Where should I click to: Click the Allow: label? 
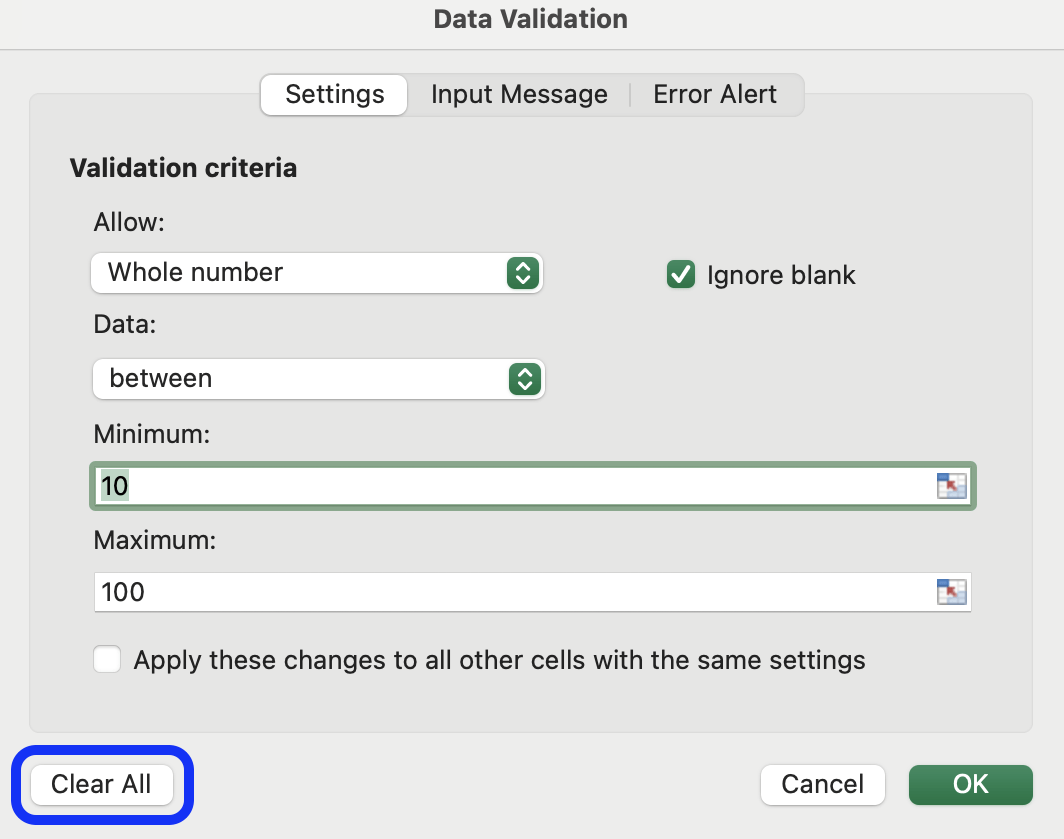(129, 222)
